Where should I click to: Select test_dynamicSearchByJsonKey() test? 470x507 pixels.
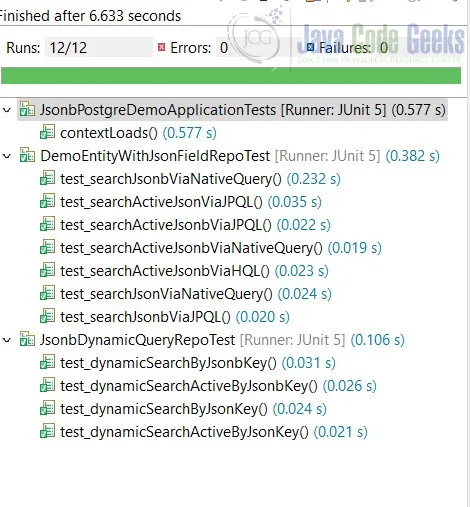[193, 409]
